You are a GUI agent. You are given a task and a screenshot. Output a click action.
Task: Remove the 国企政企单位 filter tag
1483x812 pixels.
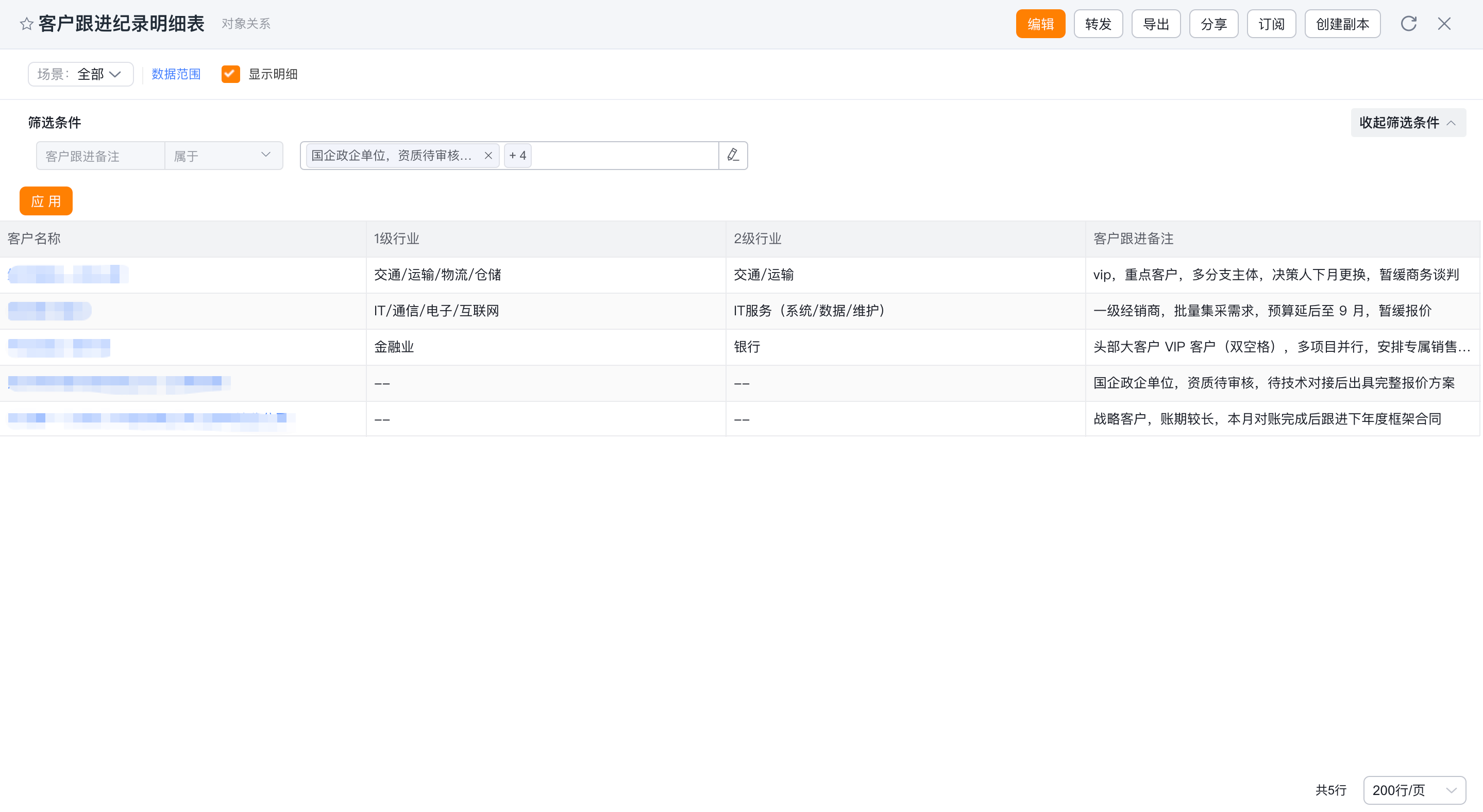click(x=488, y=156)
